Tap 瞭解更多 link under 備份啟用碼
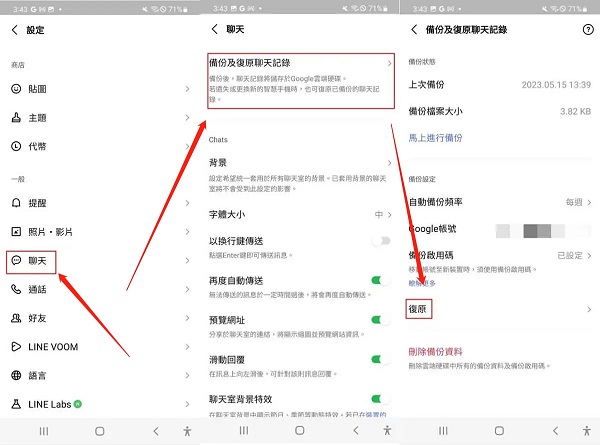This screenshot has width=600, height=445. click(422, 283)
